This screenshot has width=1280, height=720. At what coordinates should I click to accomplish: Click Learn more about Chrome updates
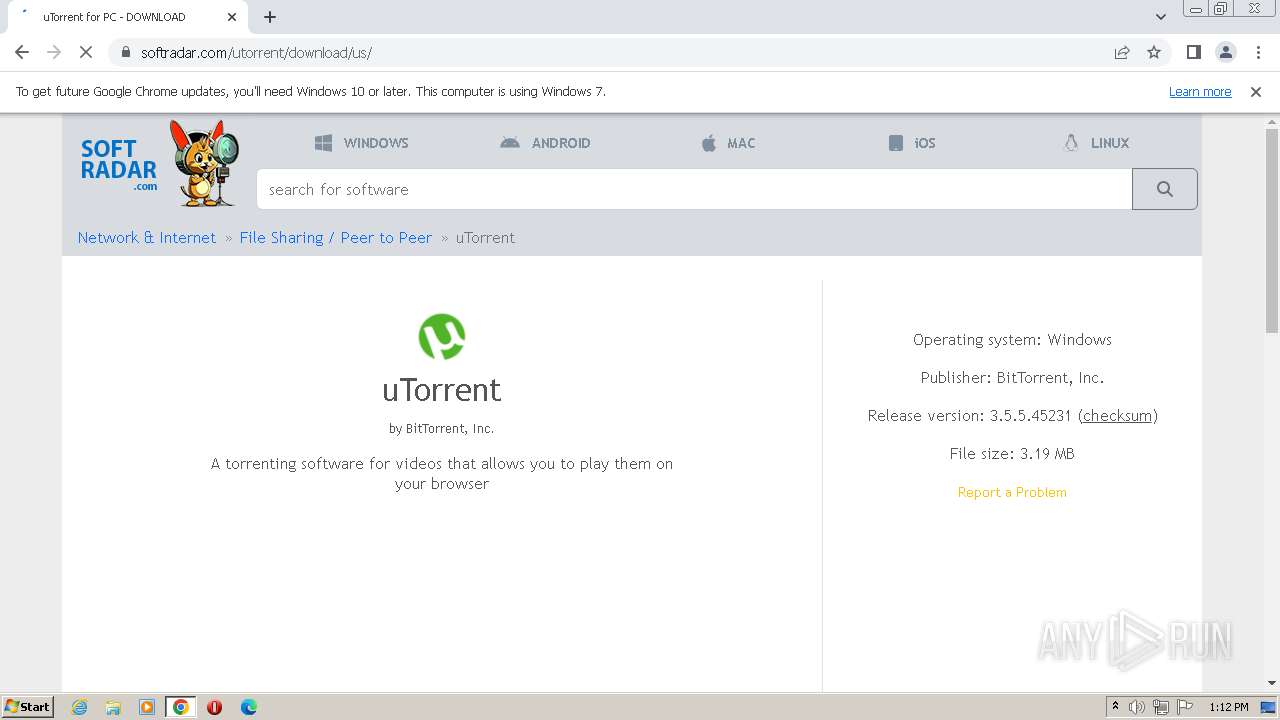[x=1200, y=92]
